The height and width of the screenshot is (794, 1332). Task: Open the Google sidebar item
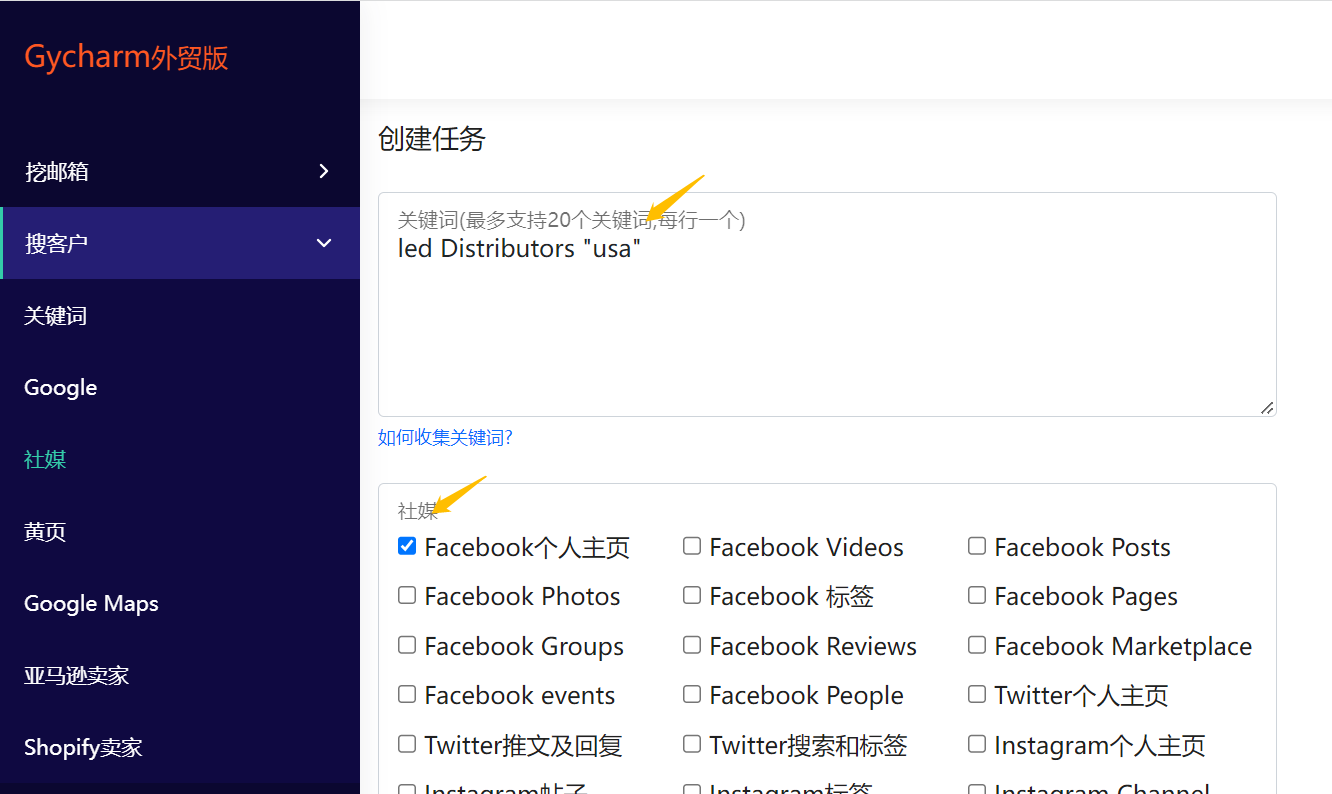pos(61,388)
